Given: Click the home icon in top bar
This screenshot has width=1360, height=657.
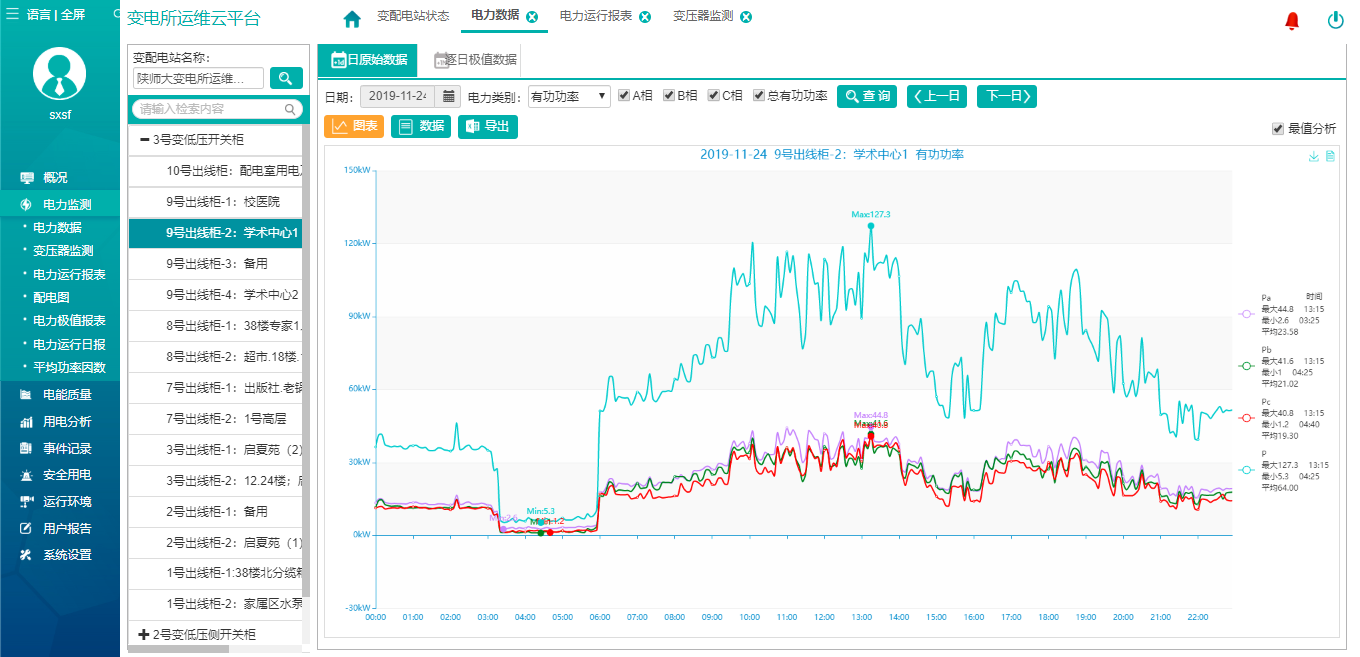Looking at the screenshot, I should tap(352, 19).
